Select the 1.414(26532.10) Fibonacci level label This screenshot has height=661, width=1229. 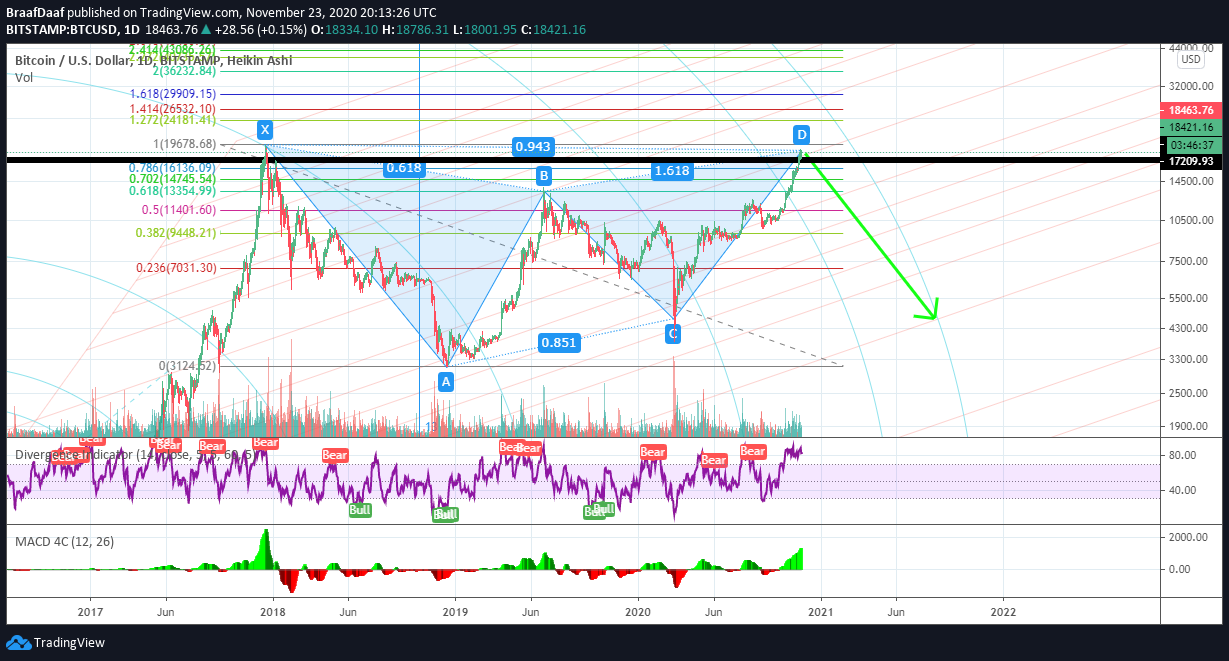(172, 108)
